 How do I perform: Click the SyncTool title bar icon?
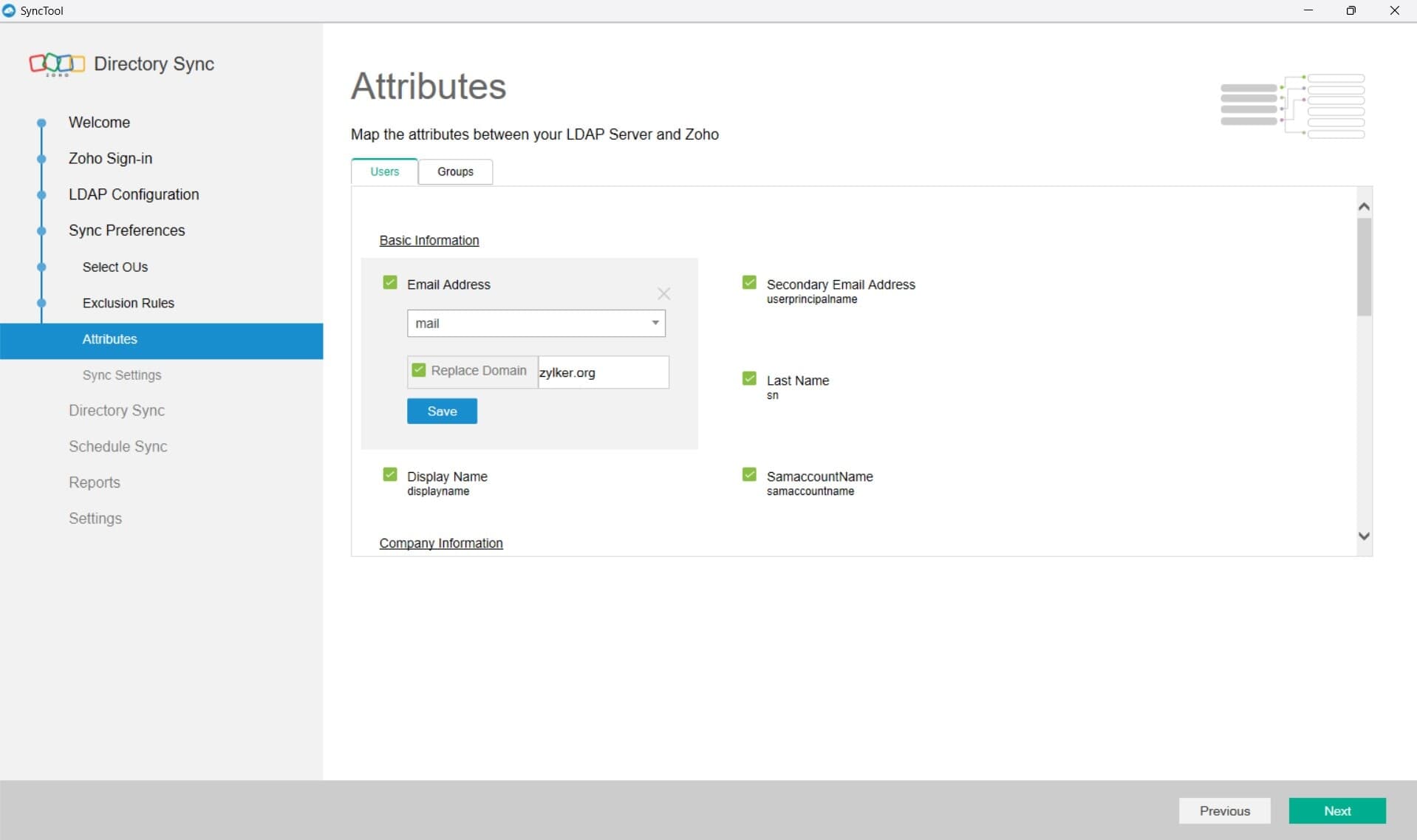pos(9,10)
